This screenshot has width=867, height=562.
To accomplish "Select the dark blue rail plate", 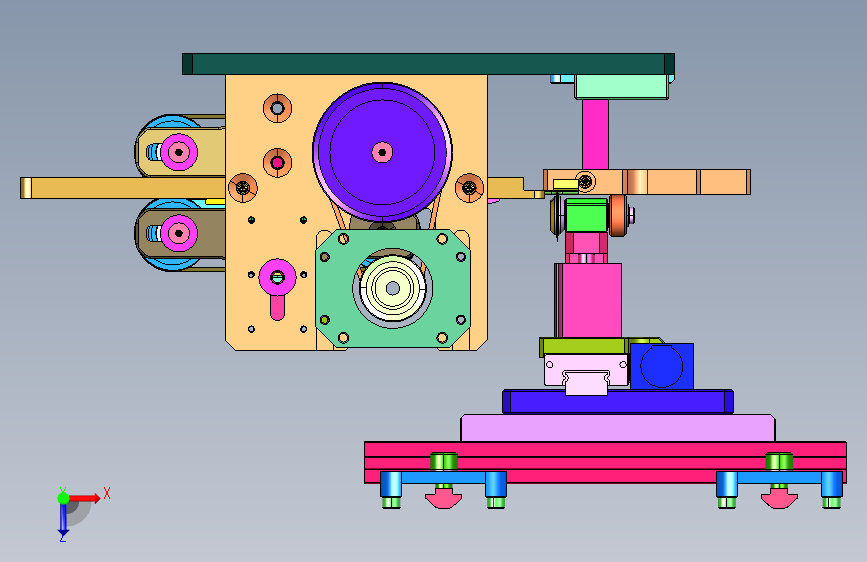I will (x=618, y=402).
